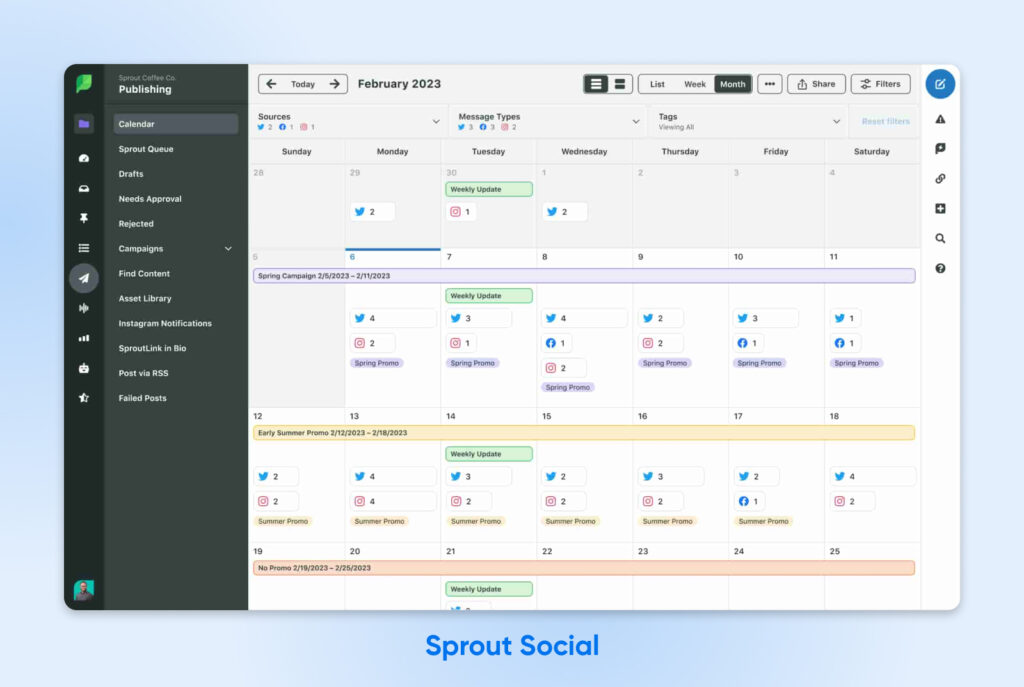Click the Share button
Viewport: 1024px width, 687px height.
pyautogui.click(x=816, y=84)
